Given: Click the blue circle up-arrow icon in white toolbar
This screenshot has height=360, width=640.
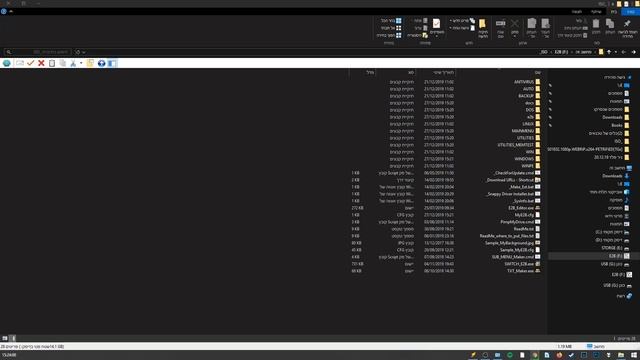Looking at the screenshot, I should [x=101, y=63].
